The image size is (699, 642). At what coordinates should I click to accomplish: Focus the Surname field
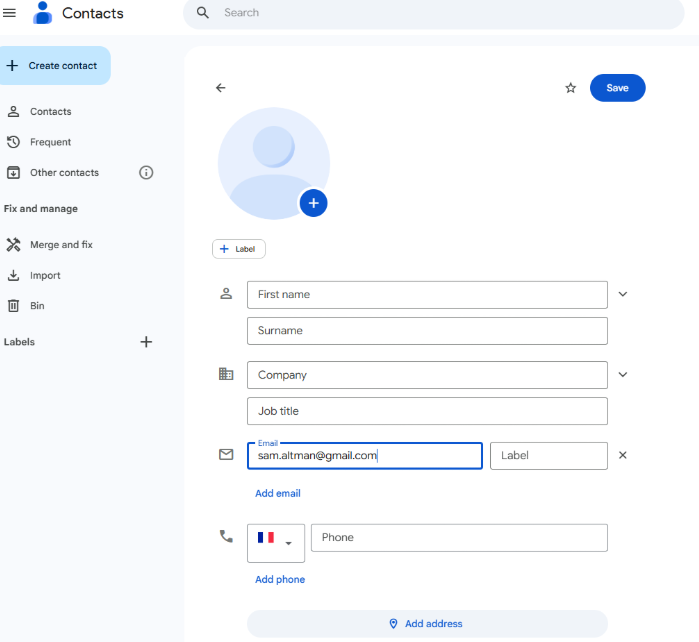coord(427,331)
